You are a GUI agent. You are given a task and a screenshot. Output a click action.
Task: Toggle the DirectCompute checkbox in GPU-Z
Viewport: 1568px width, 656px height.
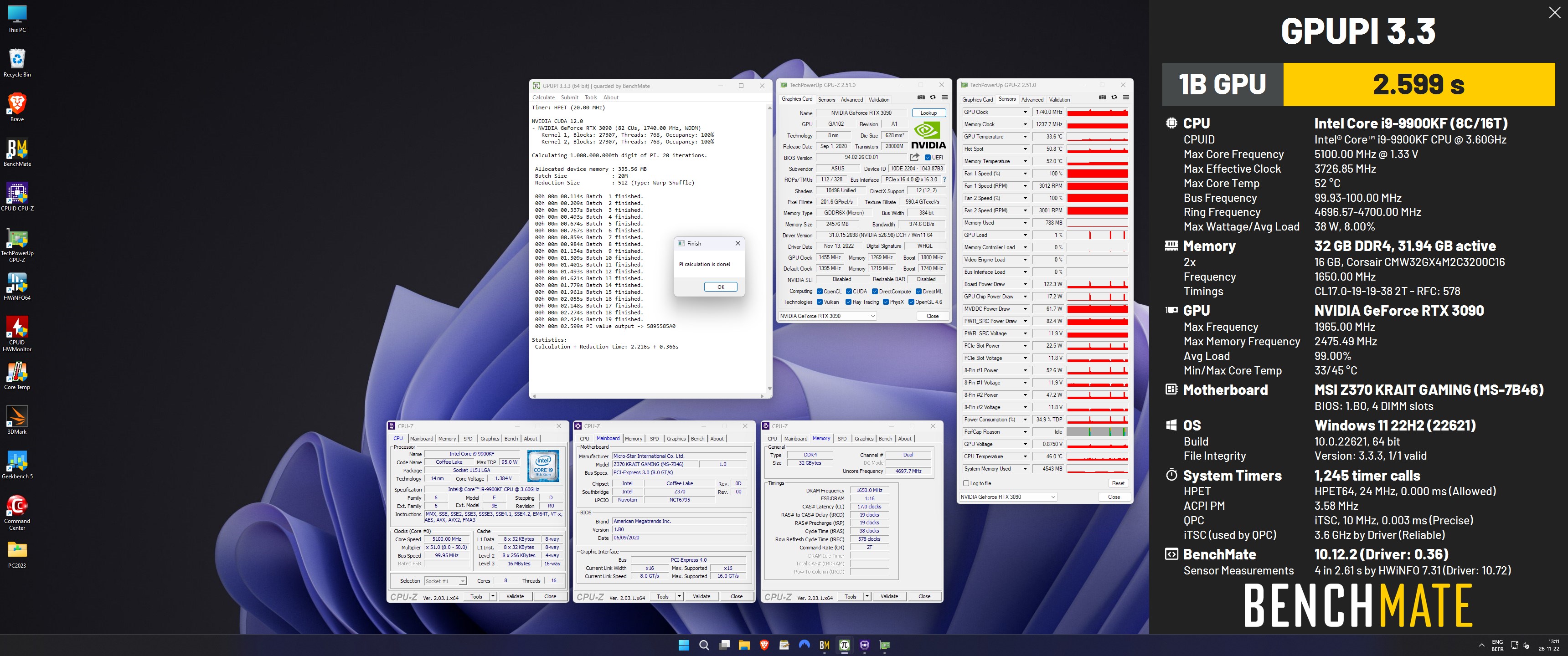(875, 292)
